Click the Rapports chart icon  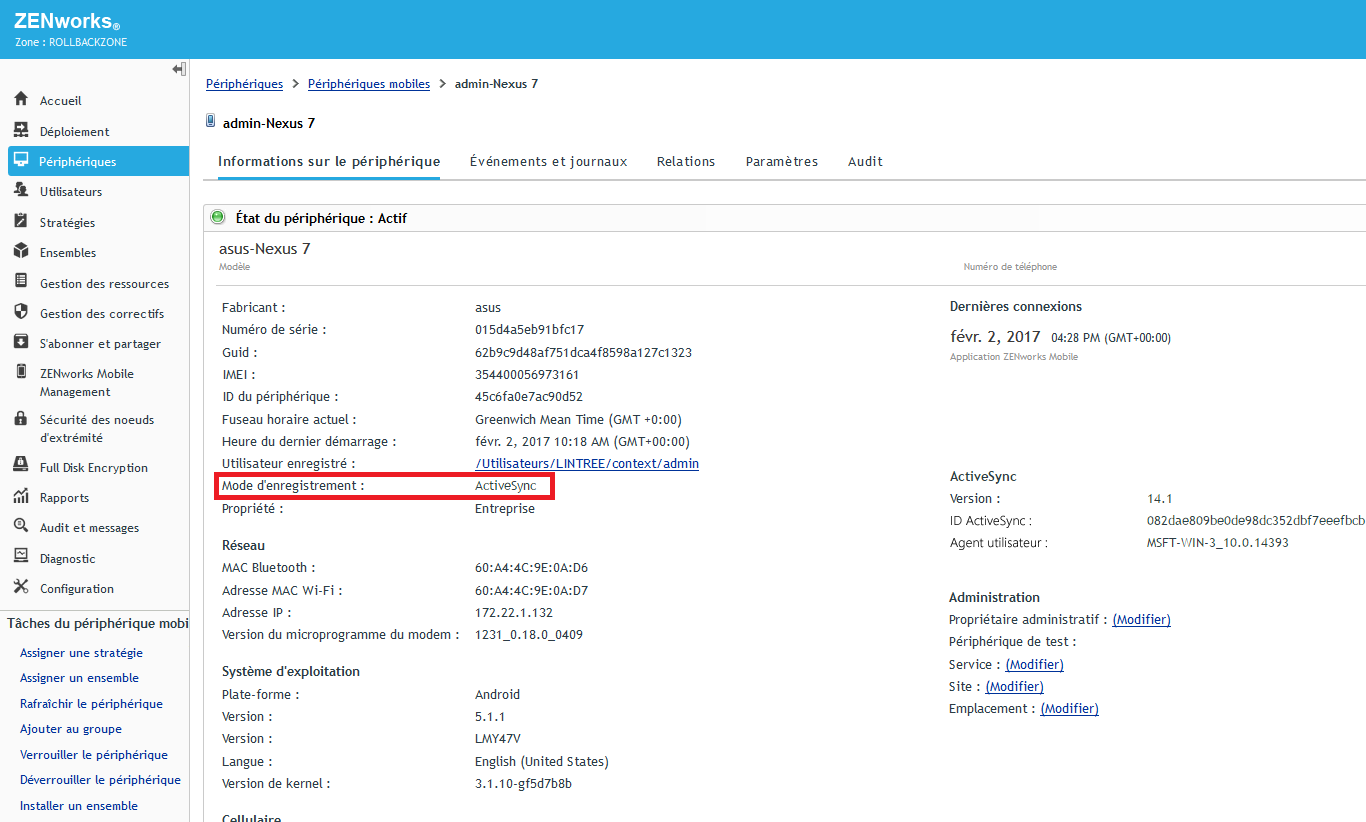click(x=21, y=497)
